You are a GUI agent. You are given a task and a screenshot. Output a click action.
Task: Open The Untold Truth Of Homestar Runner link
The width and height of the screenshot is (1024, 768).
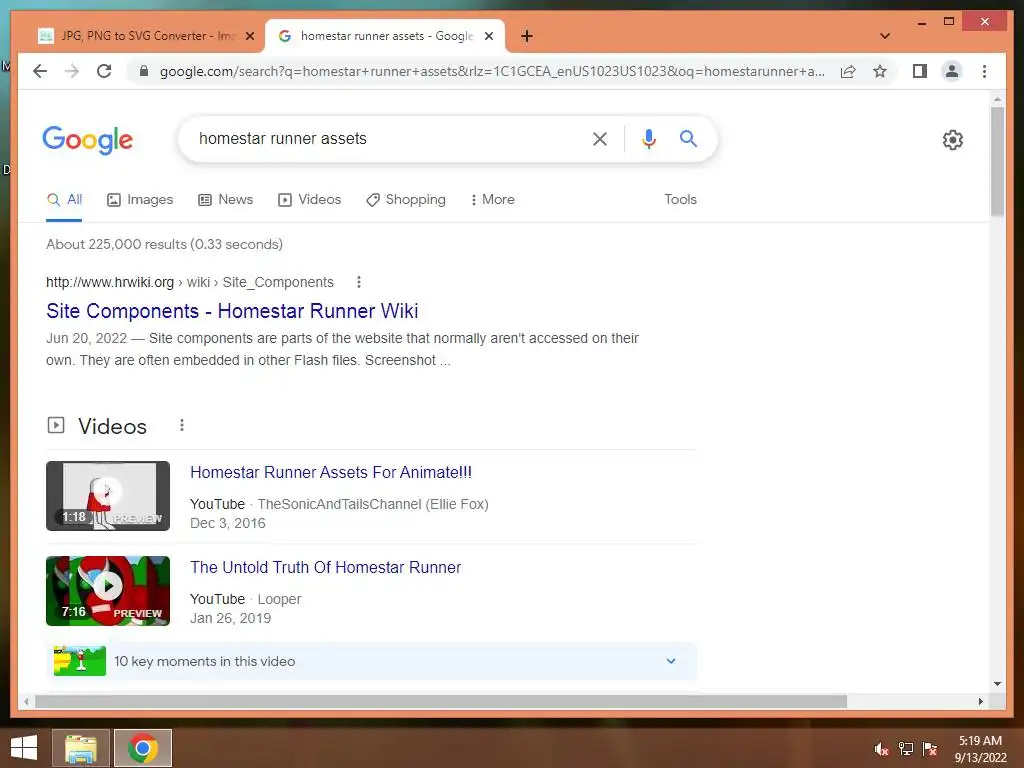(x=325, y=568)
